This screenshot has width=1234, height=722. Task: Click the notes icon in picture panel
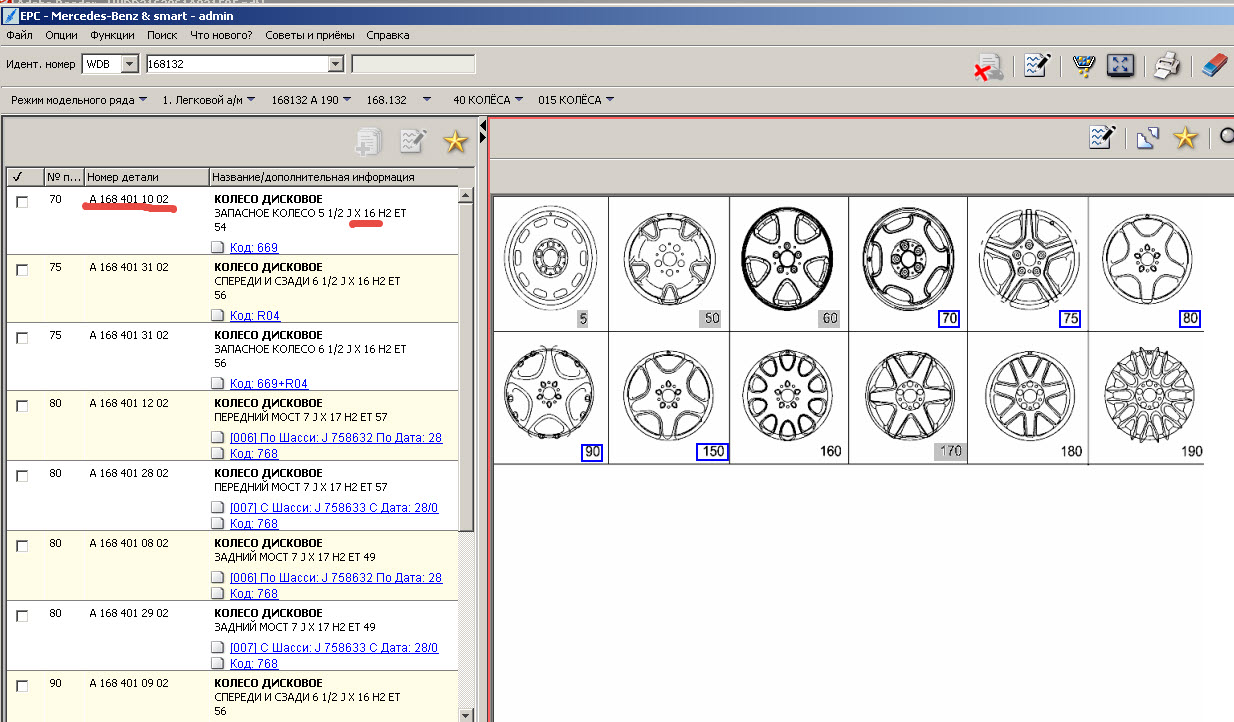1102,138
